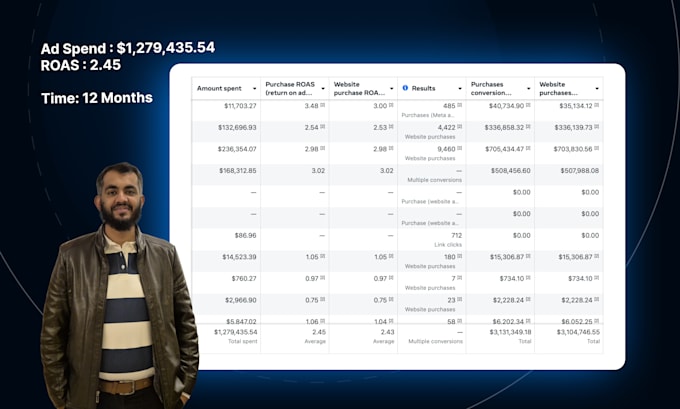Click the footnote icon next to 485
Image resolution: width=680 pixels, height=409 pixels.
tap(460, 105)
